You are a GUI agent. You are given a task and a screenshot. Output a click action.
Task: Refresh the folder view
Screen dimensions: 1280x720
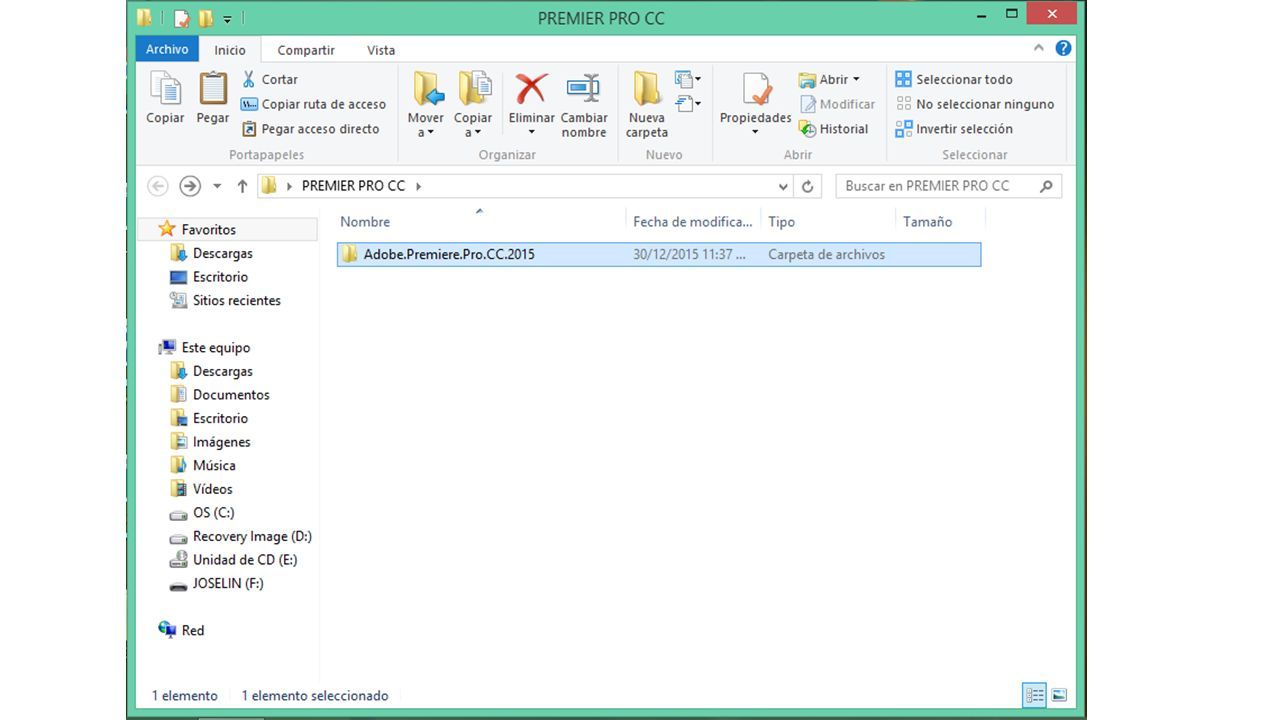(x=808, y=186)
